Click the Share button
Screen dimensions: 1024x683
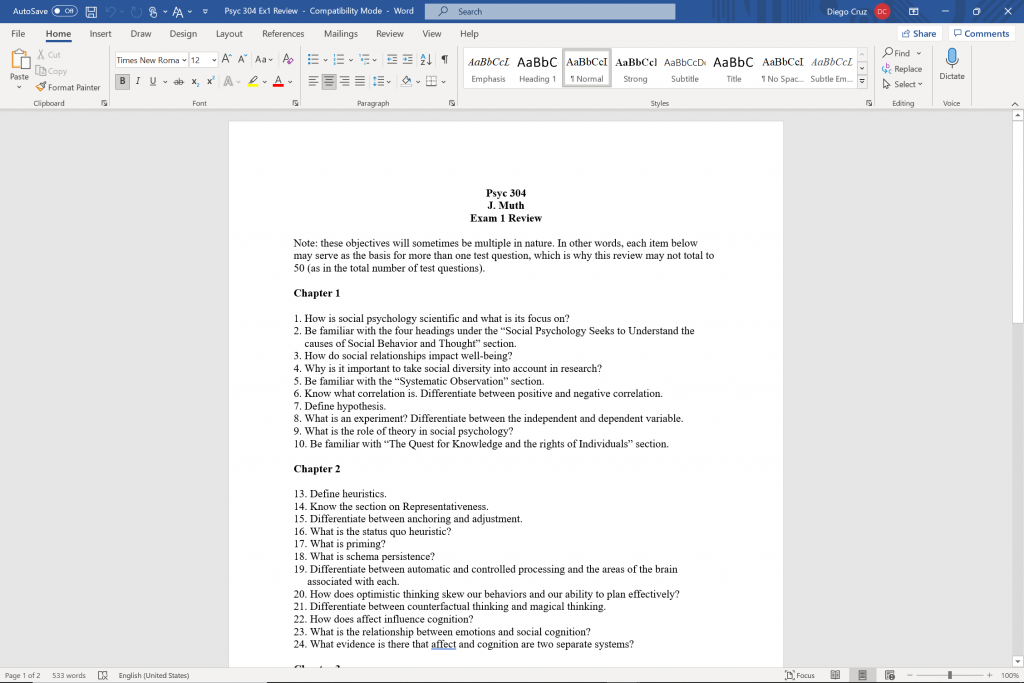click(919, 33)
